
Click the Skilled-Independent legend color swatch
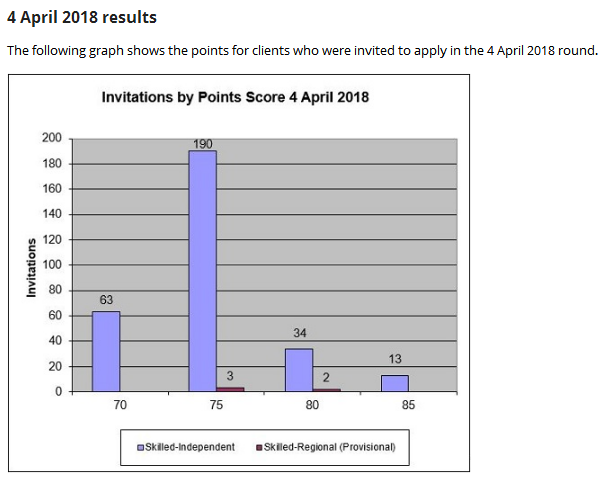tap(140, 447)
